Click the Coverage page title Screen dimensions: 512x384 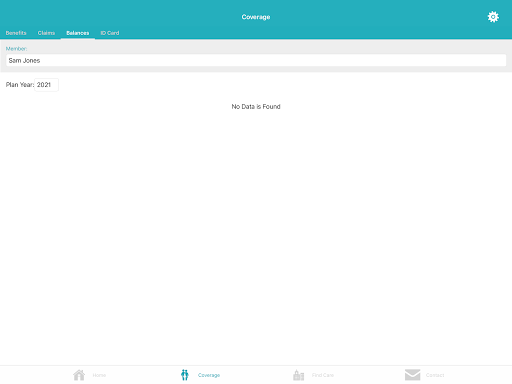(x=256, y=17)
